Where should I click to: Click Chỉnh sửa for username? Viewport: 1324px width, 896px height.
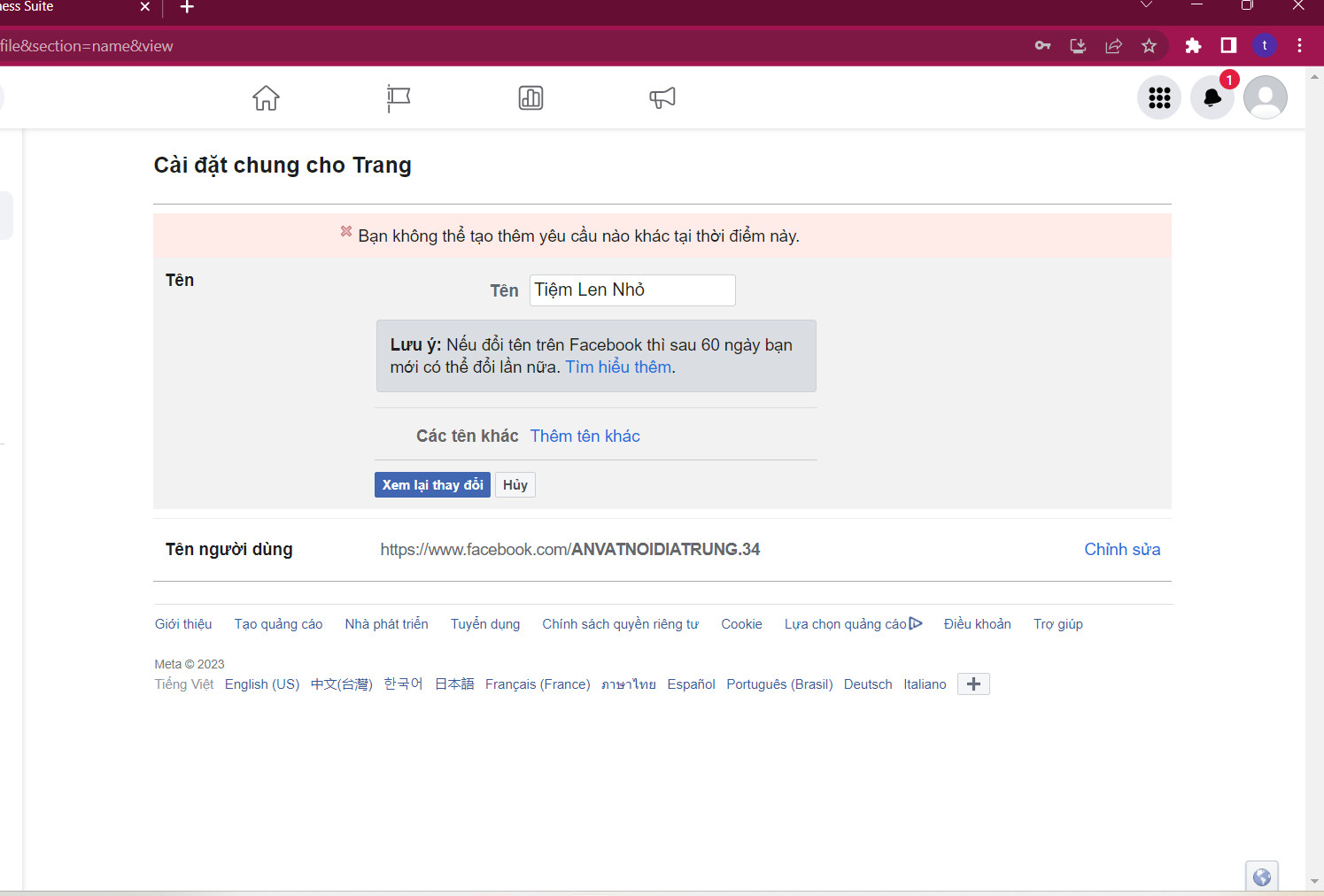1122,549
